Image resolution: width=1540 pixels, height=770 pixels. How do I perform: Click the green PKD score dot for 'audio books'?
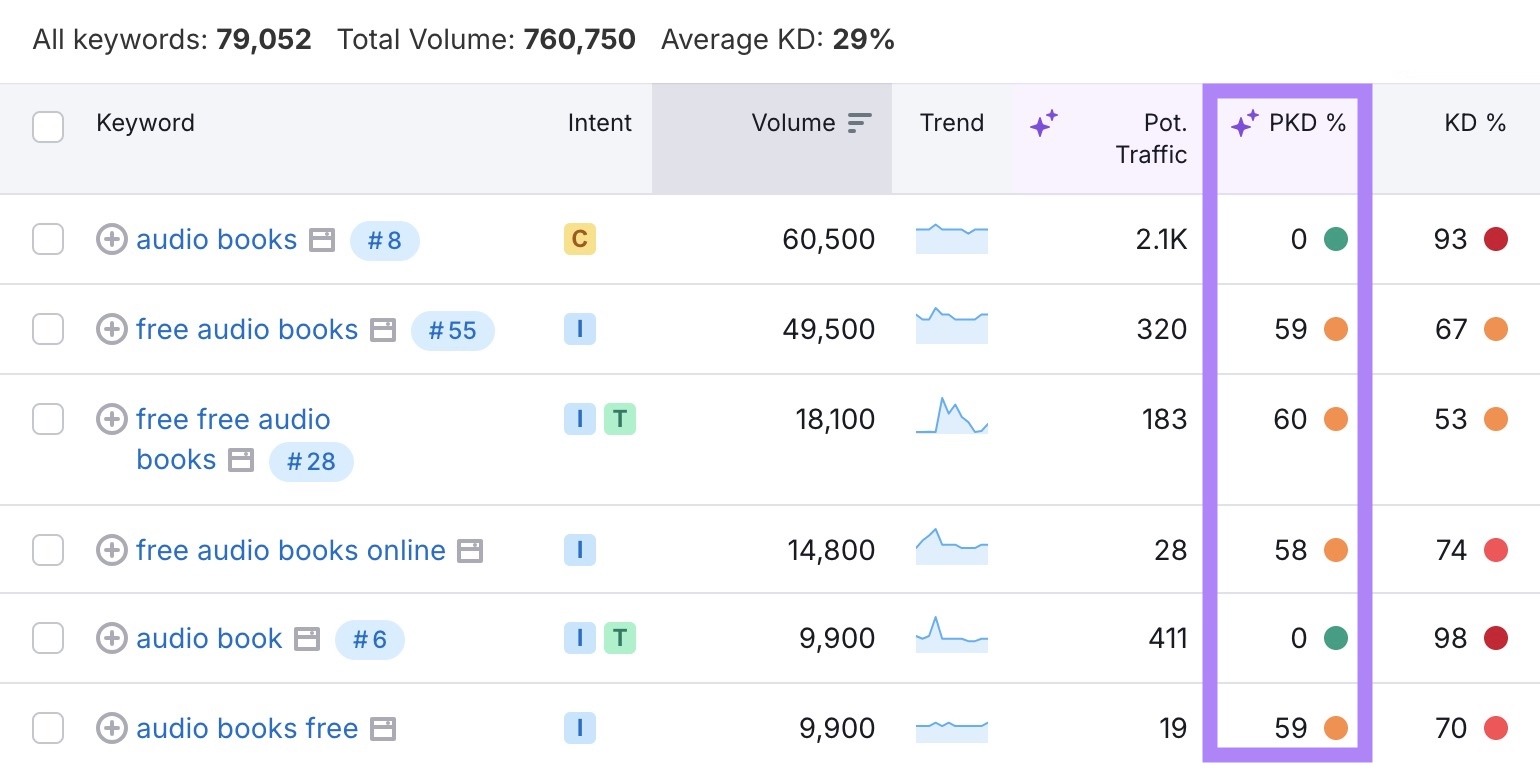(1334, 239)
